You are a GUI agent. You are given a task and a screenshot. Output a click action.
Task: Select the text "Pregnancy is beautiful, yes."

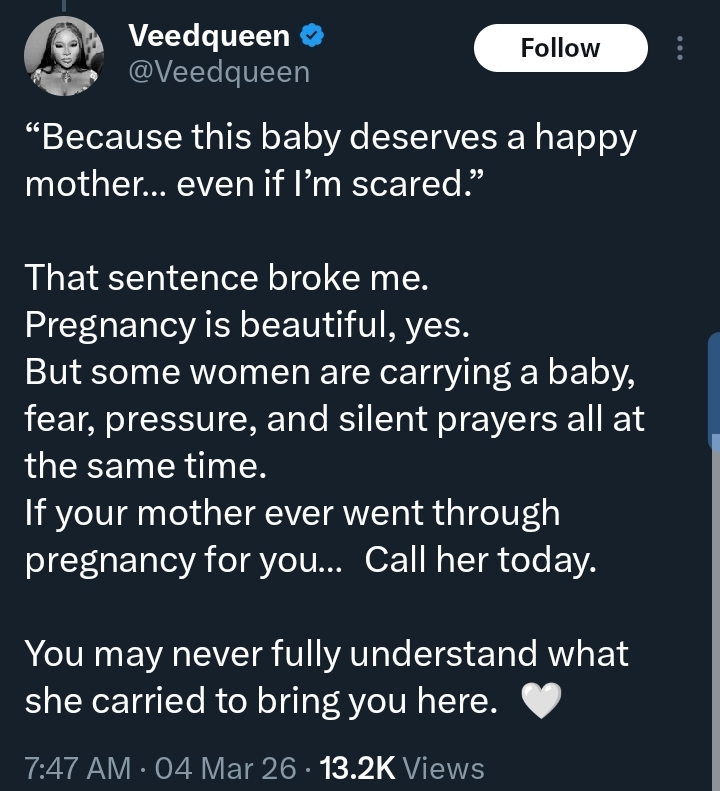pos(248,325)
